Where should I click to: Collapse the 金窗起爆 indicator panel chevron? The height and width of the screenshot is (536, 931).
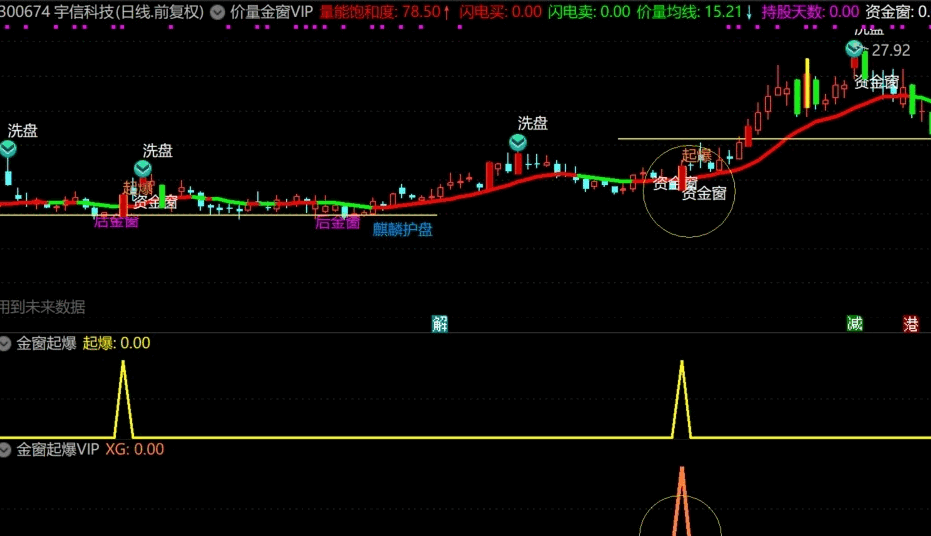click(5, 343)
